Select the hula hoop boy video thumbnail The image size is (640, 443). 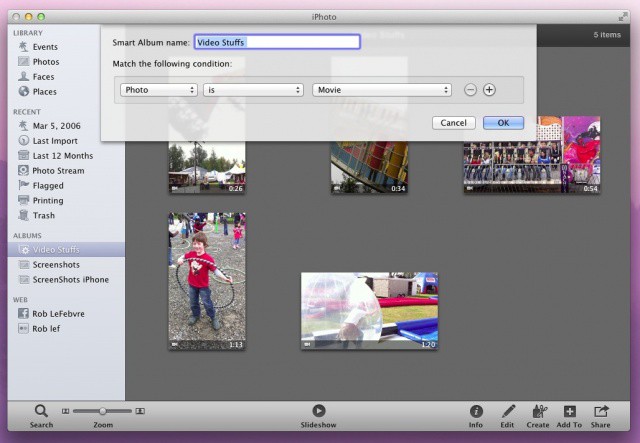pyautogui.click(x=207, y=281)
